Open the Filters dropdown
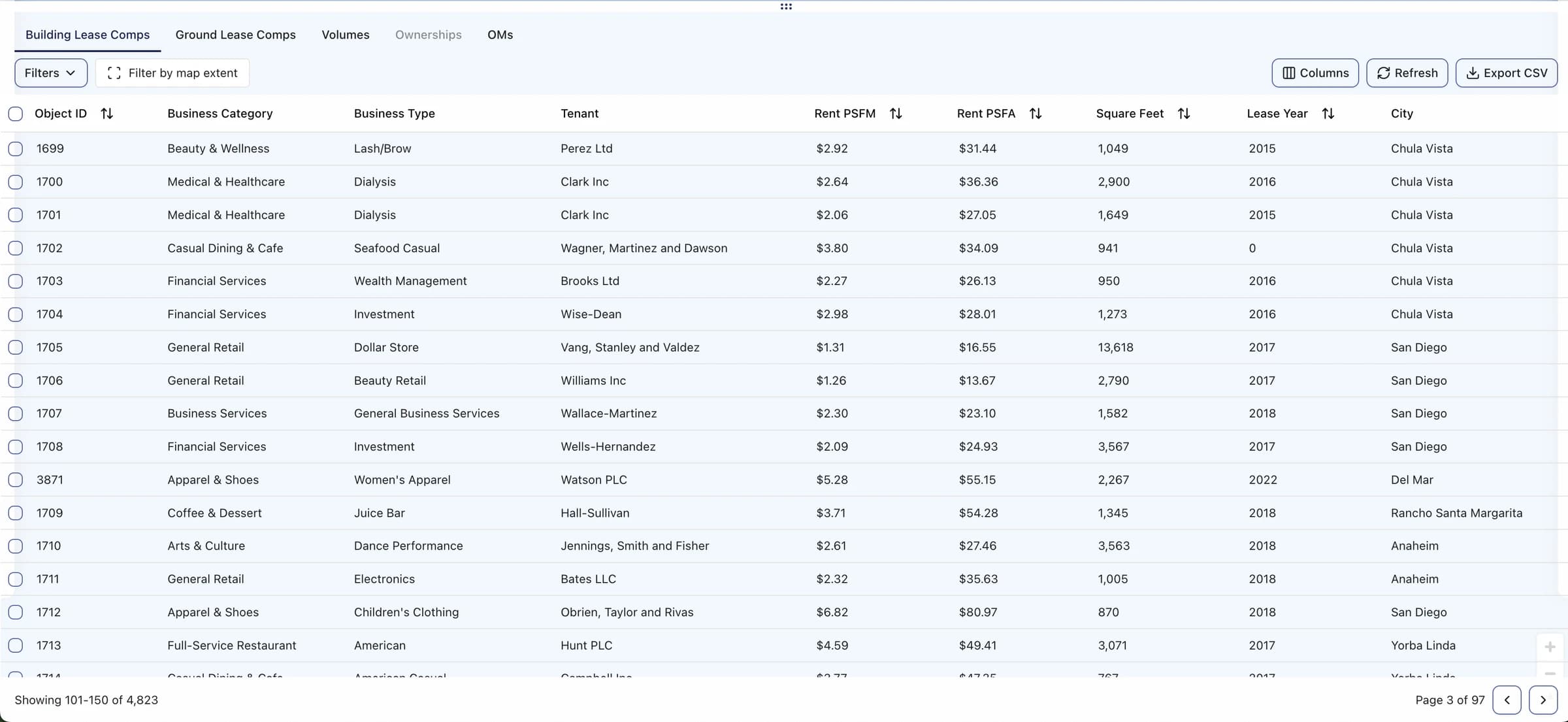This screenshot has height=722, width=1568. [x=51, y=73]
